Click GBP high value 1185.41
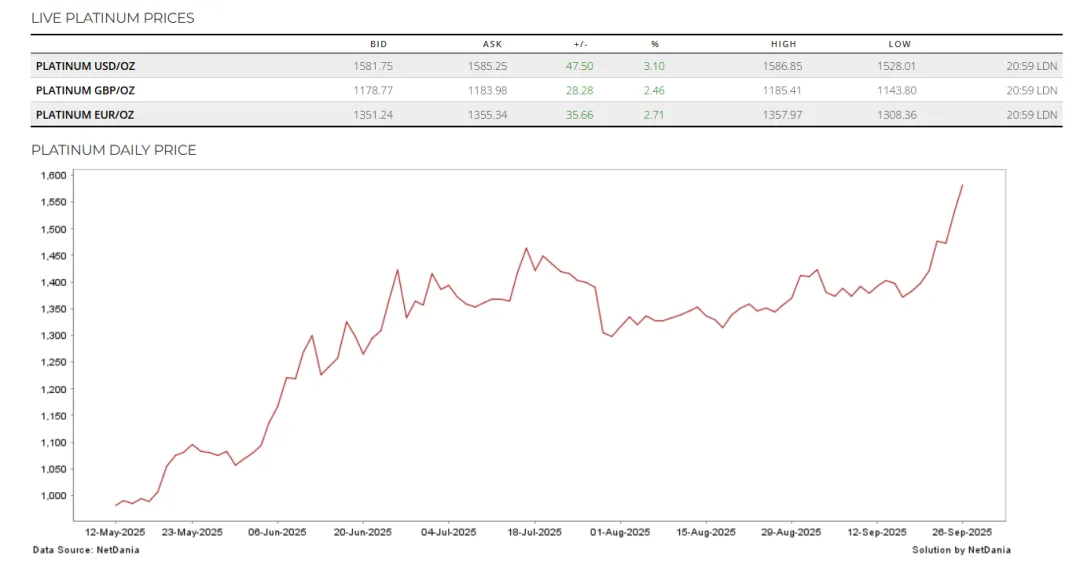1080x562 pixels. (x=782, y=90)
